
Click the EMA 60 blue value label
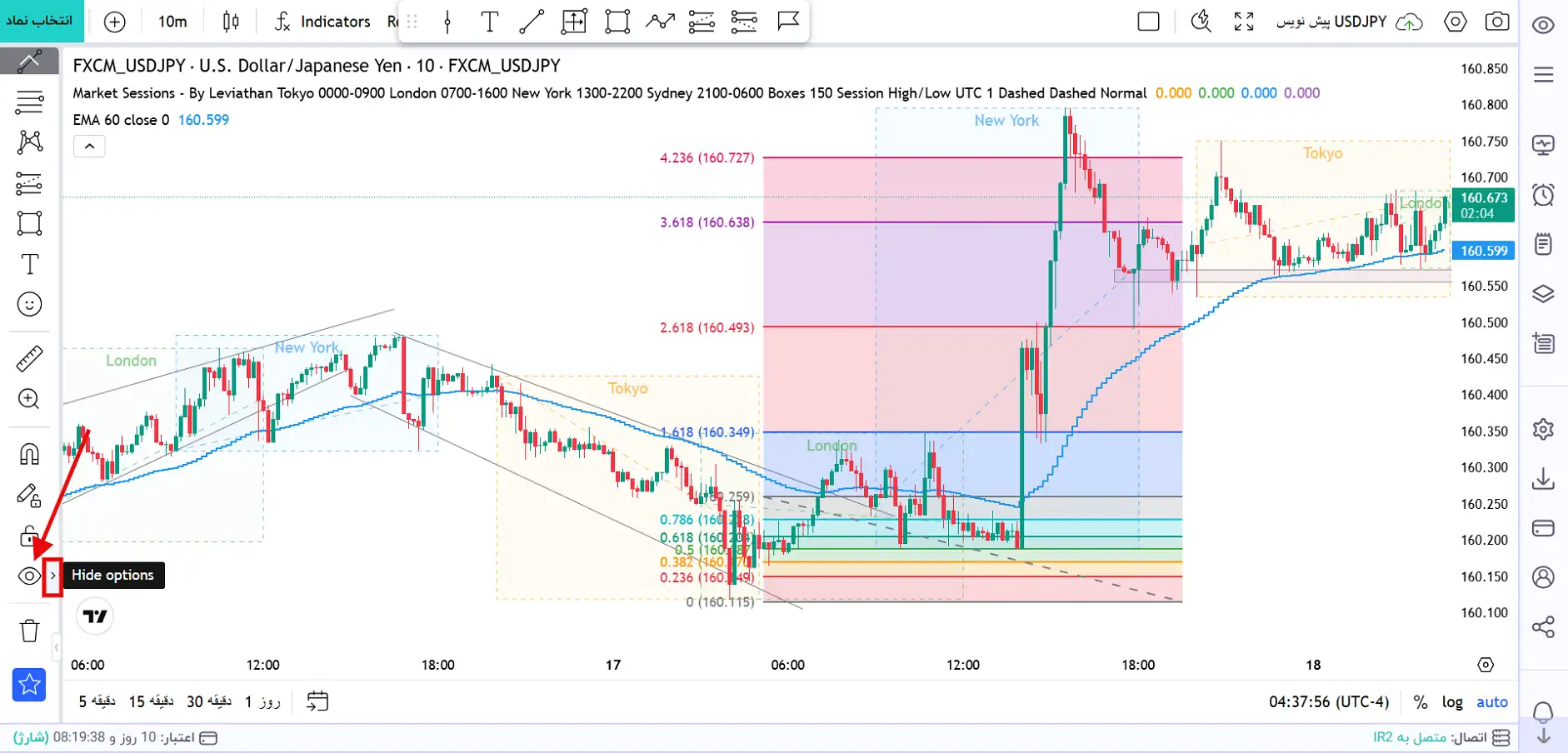tap(203, 120)
